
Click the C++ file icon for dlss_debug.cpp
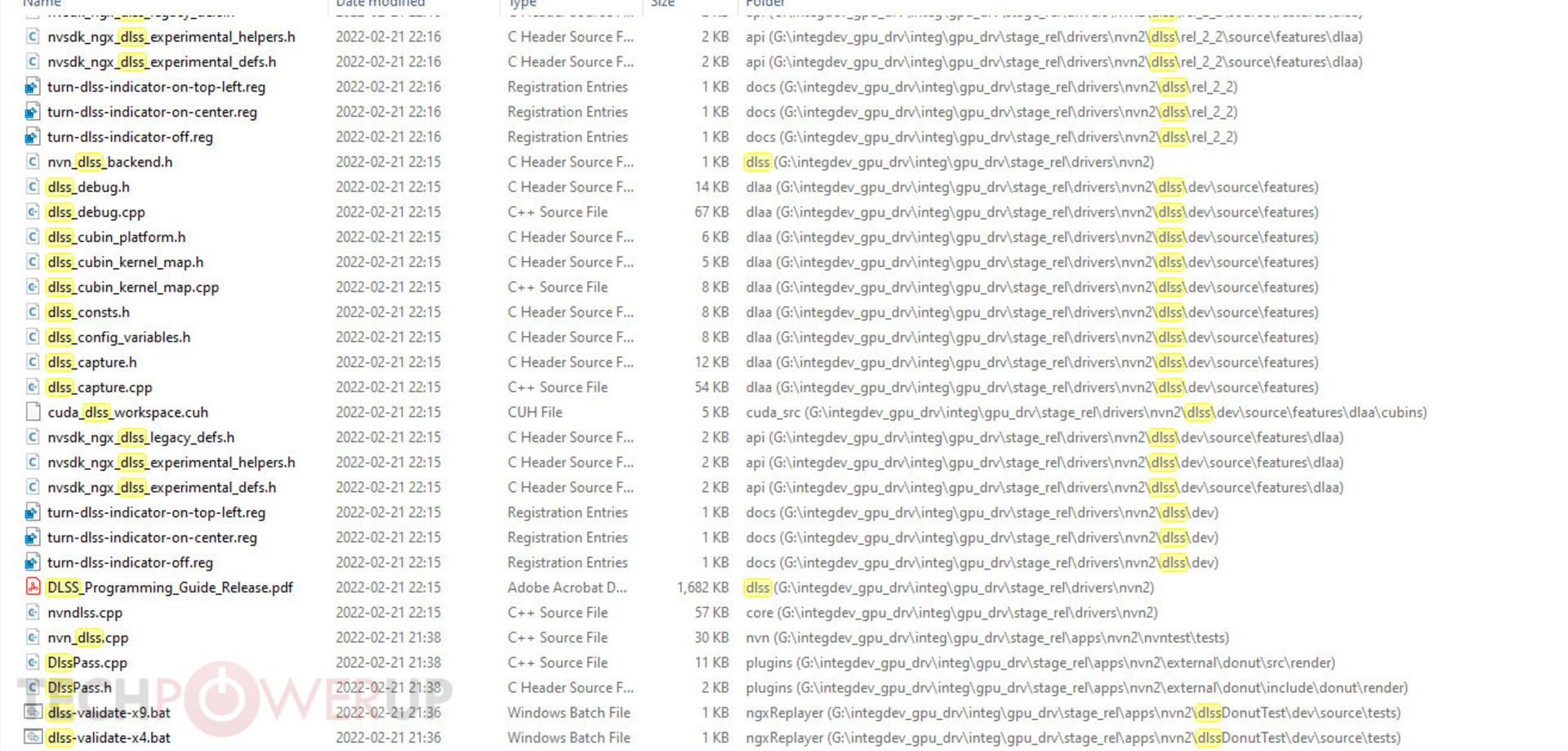click(33, 212)
